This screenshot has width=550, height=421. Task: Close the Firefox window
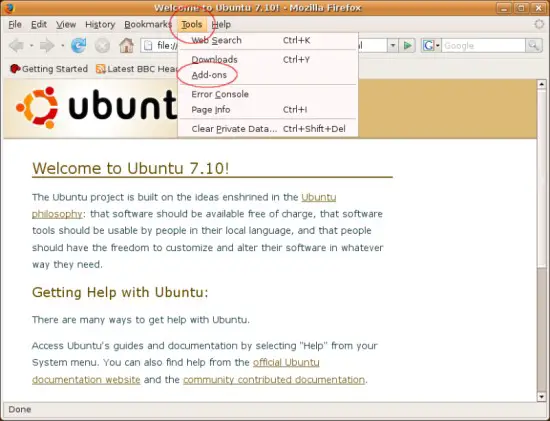tap(538, 8)
